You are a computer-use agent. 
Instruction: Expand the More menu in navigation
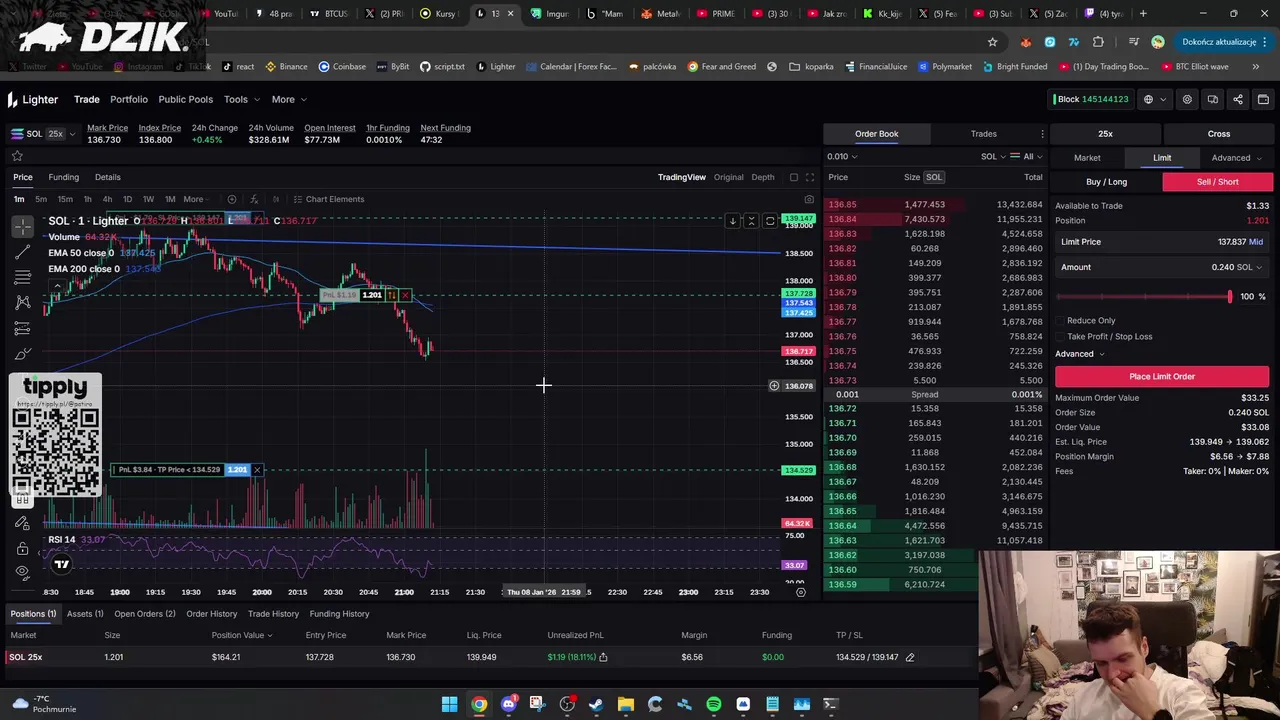tap(289, 99)
